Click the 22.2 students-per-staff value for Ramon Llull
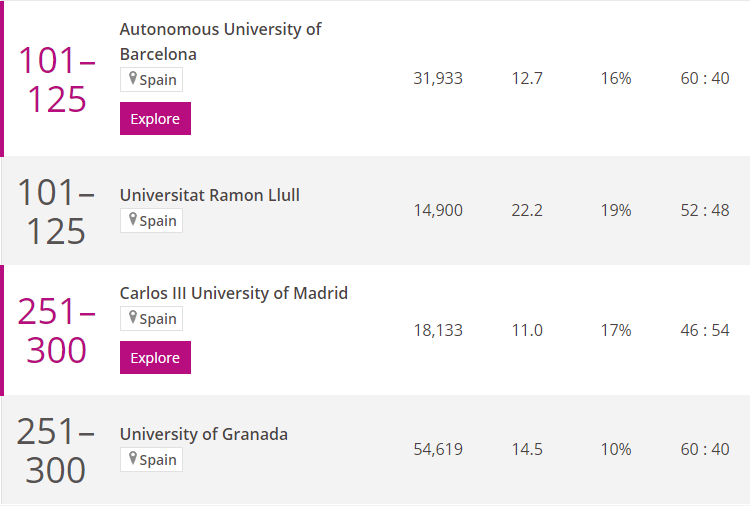The width and height of the screenshot is (750, 506). pos(527,210)
